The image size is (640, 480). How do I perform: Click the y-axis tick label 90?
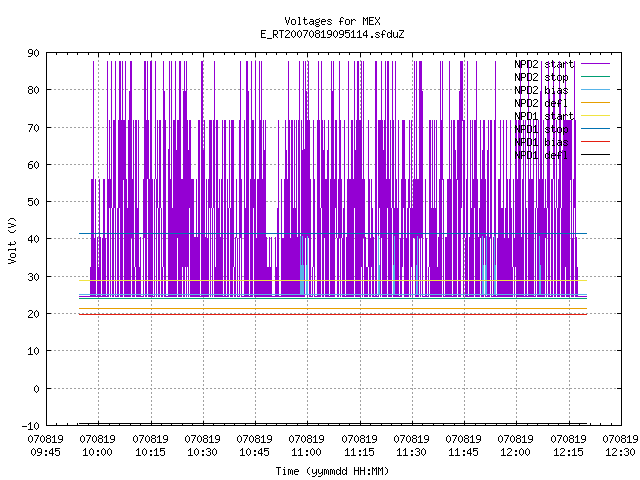[x=33, y=53]
